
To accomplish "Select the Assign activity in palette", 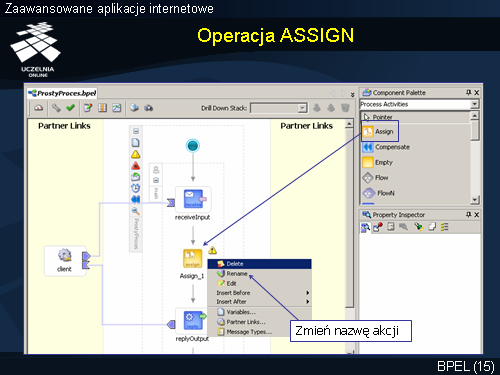I will 380,132.
